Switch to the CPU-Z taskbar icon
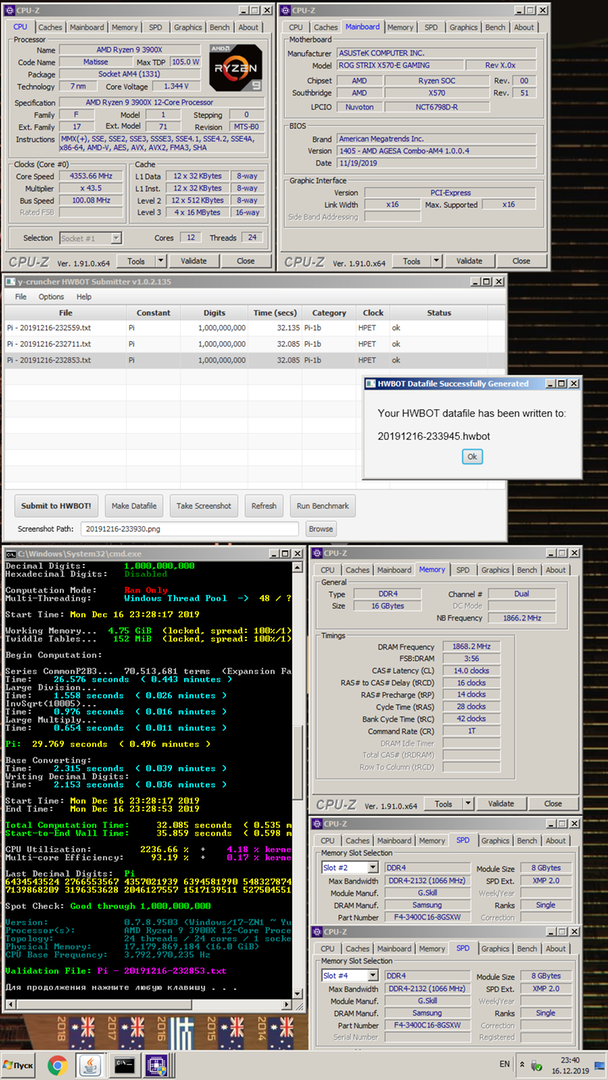The height and width of the screenshot is (1080, 608). click(155, 1065)
